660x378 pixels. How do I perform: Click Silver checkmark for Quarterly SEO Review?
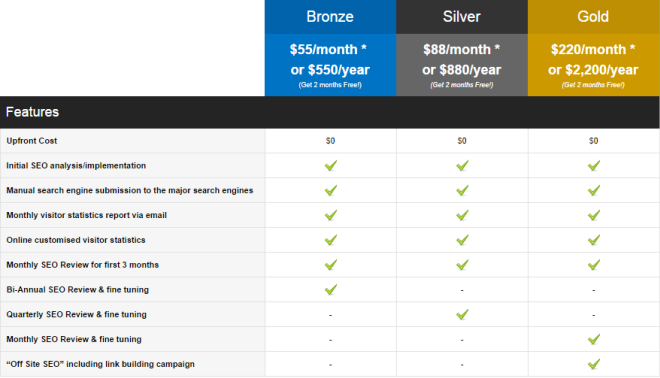click(462, 314)
